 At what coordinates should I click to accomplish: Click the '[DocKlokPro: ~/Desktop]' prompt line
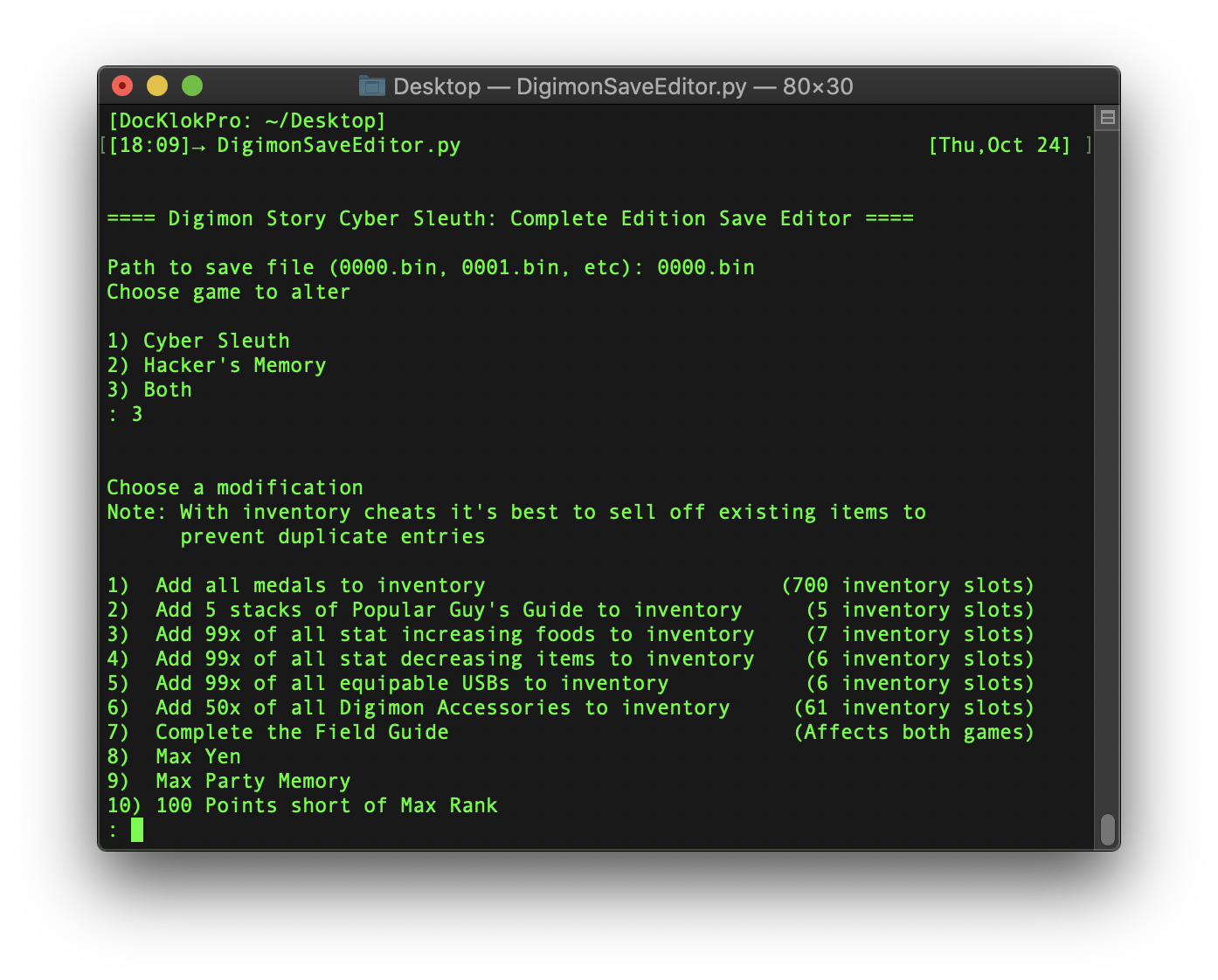pyautogui.click(x=246, y=121)
